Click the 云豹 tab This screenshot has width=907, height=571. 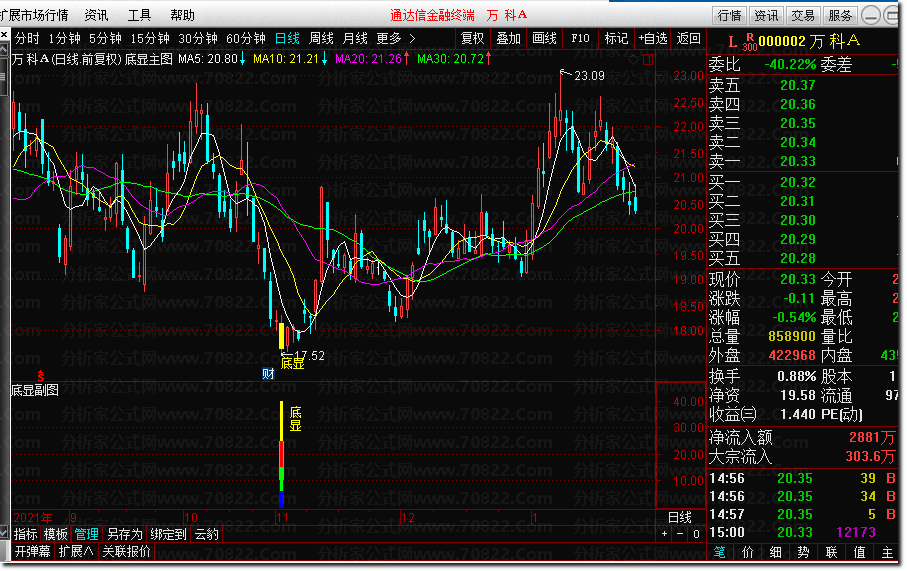207,534
